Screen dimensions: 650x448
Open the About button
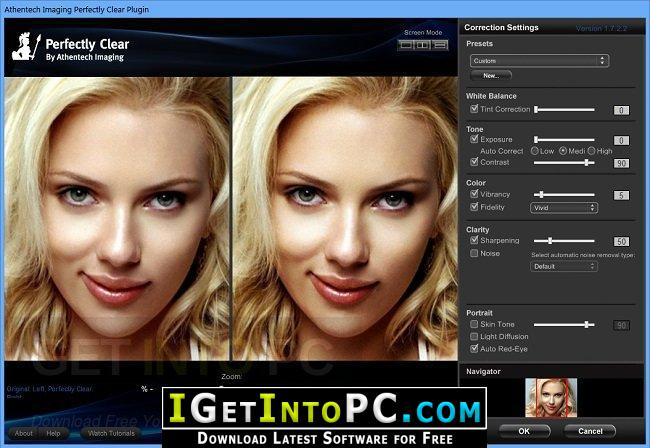[x=24, y=433]
